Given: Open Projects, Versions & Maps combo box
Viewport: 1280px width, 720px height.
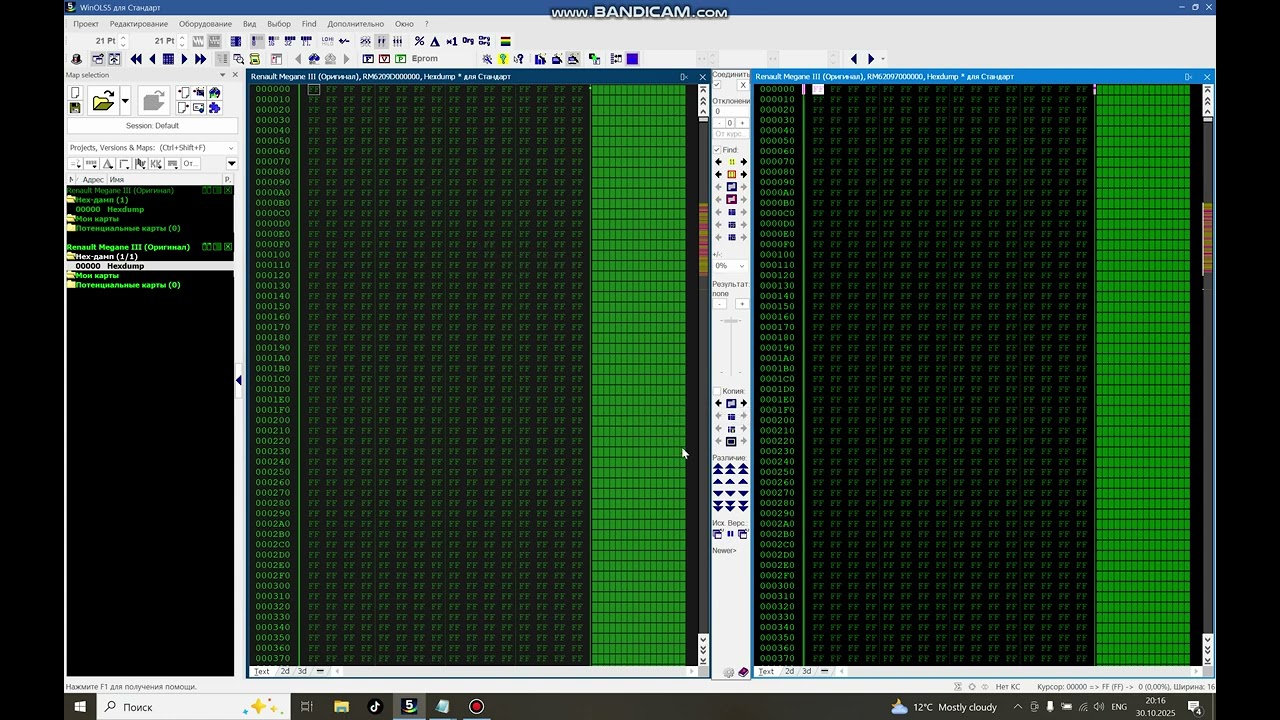Looking at the screenshot, I should [152, 148].
